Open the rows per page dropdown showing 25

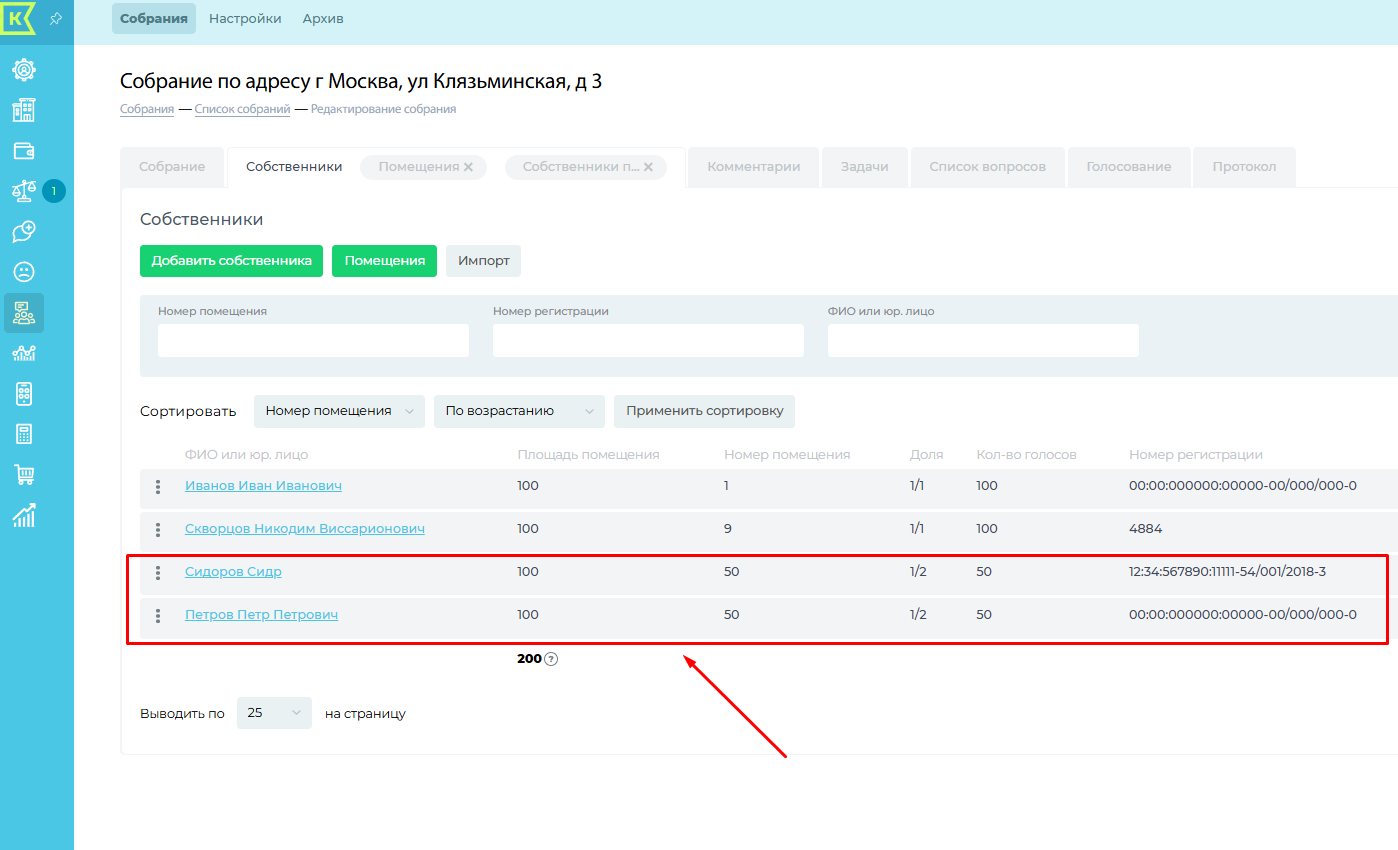(x=274, y=713)
